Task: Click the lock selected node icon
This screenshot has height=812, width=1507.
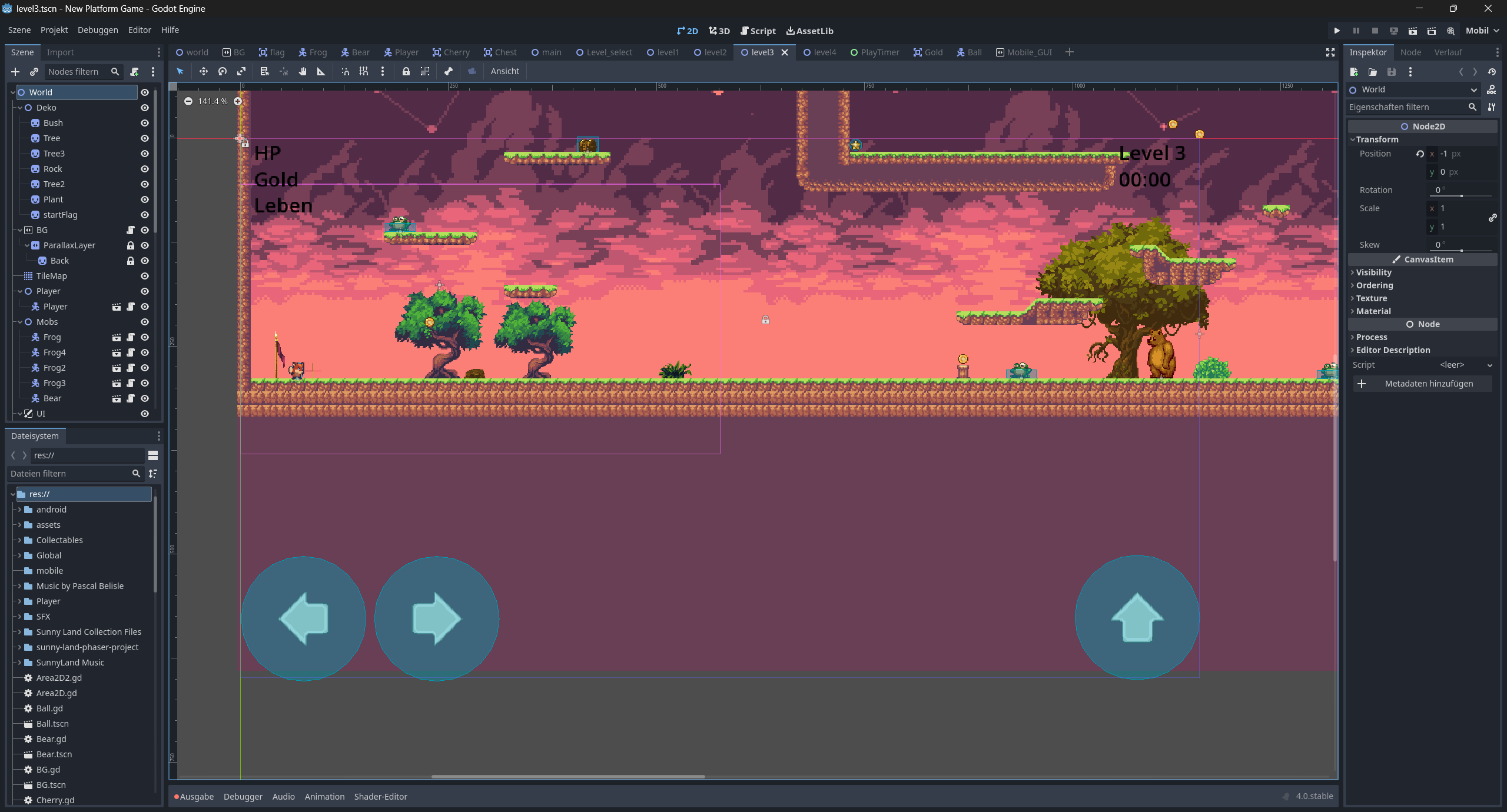Action: 406,71
